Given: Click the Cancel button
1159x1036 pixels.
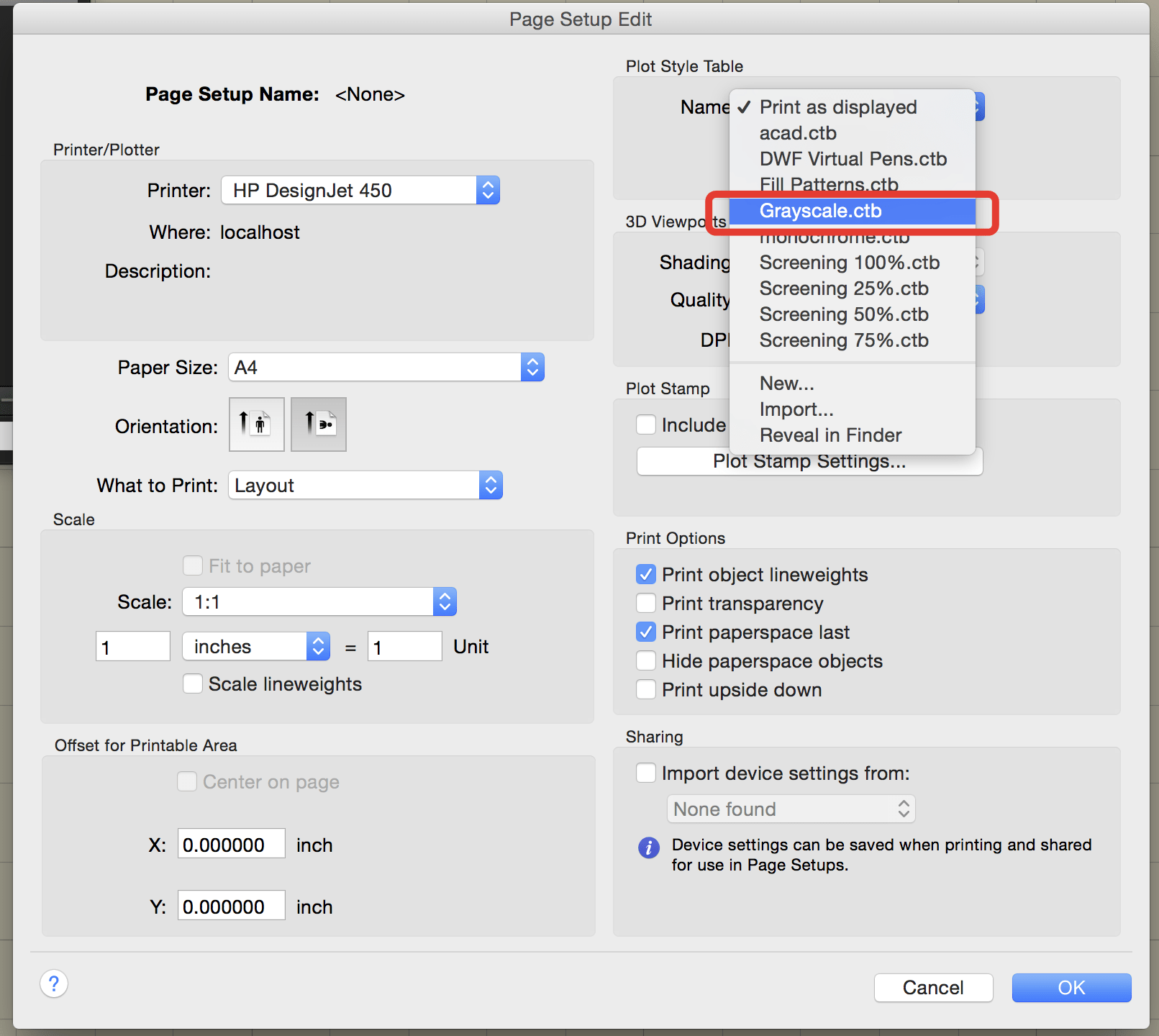Looking at the screenshot, I should click(x=933, y=987).
